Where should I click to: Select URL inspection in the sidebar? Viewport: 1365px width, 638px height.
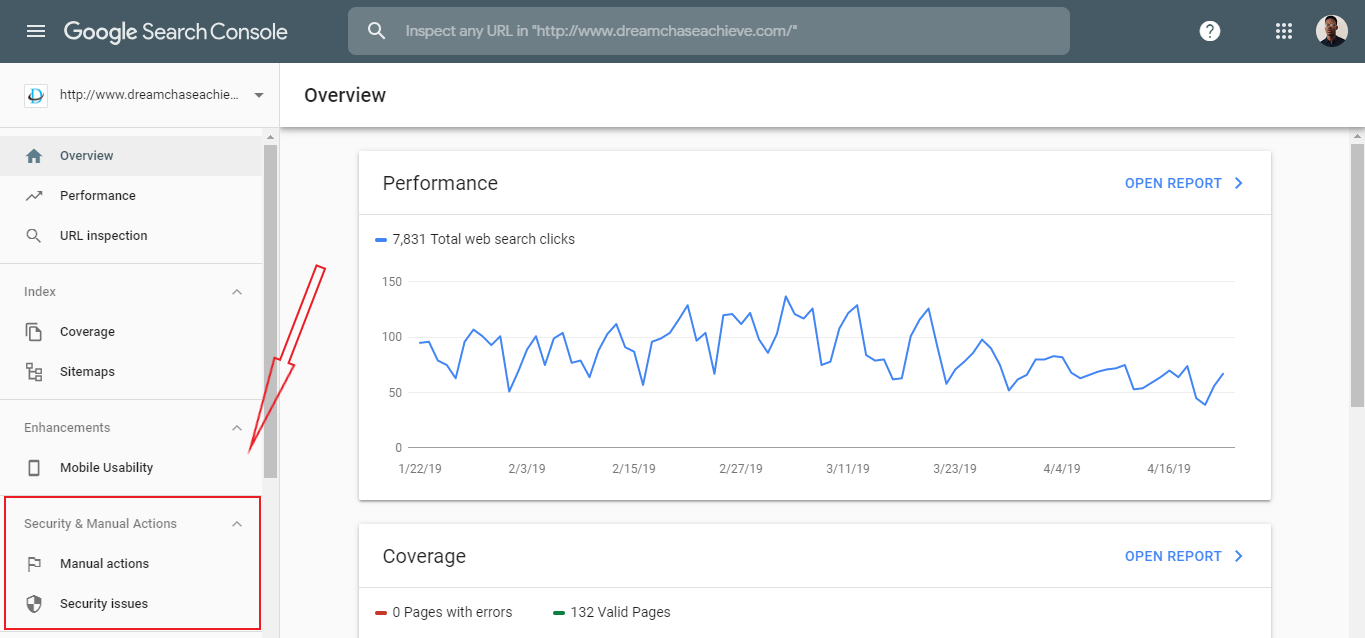point(103,236)
